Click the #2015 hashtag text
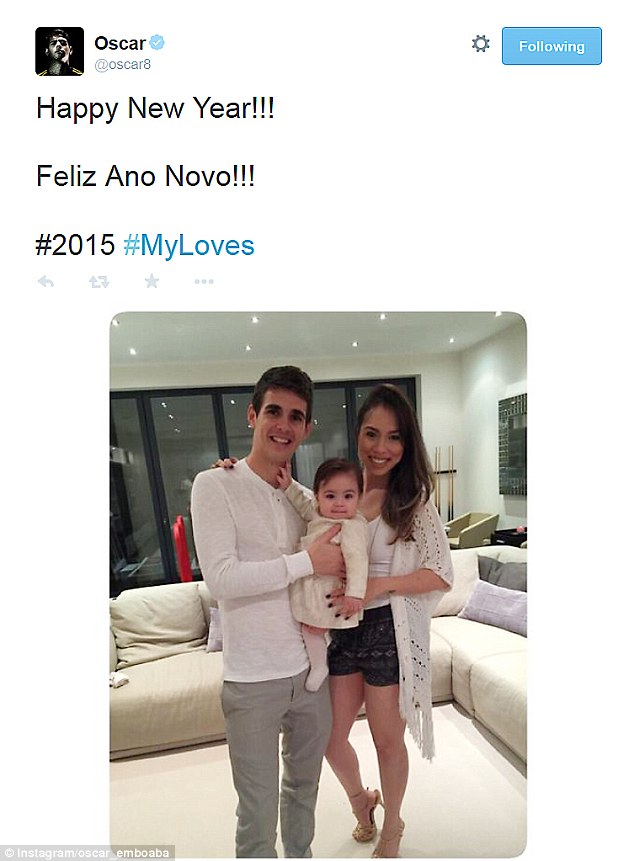Screen dimensions: 634x861 (75, 245)
